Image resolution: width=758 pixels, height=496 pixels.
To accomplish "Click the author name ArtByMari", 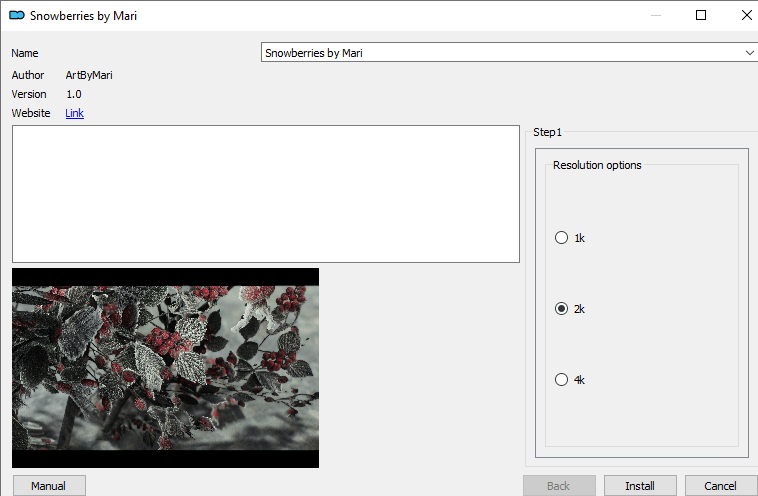I will click(89, 75).
